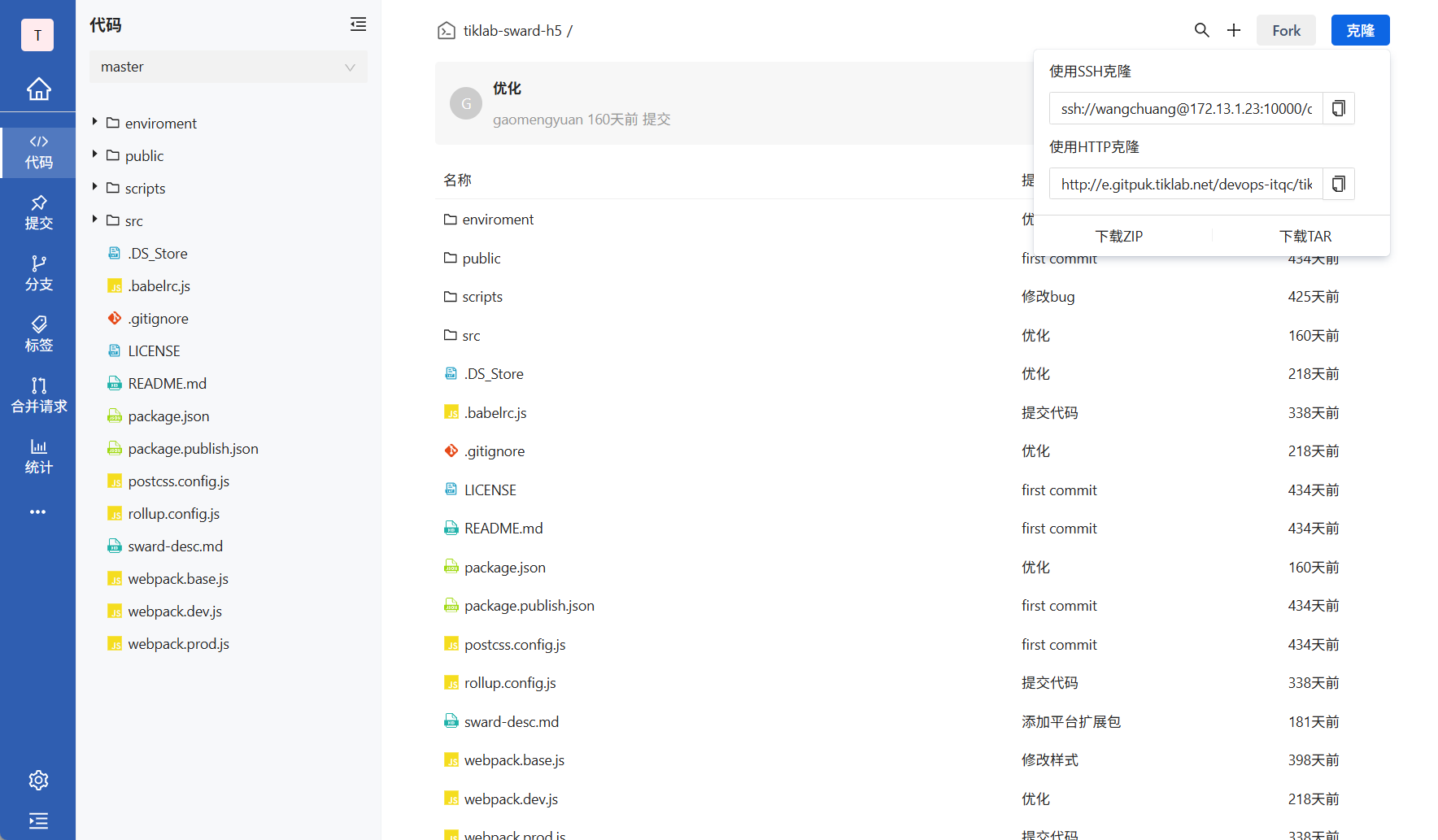Open the settings gear icon

pyautogui.click(x=38, y=781)
